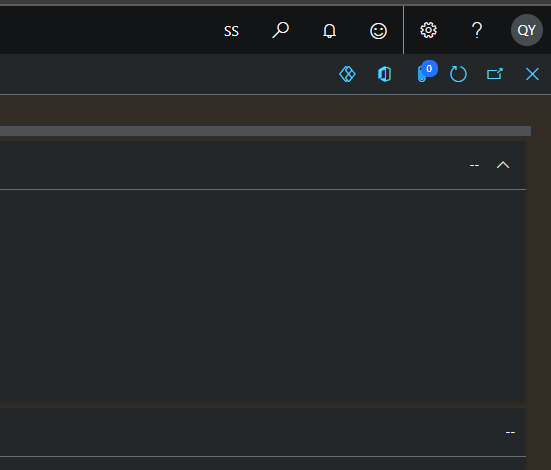This screenshot has width=551, height=470.
Task: Open the form in a new window
Action: pyautogui.click(x=495, y=74)
